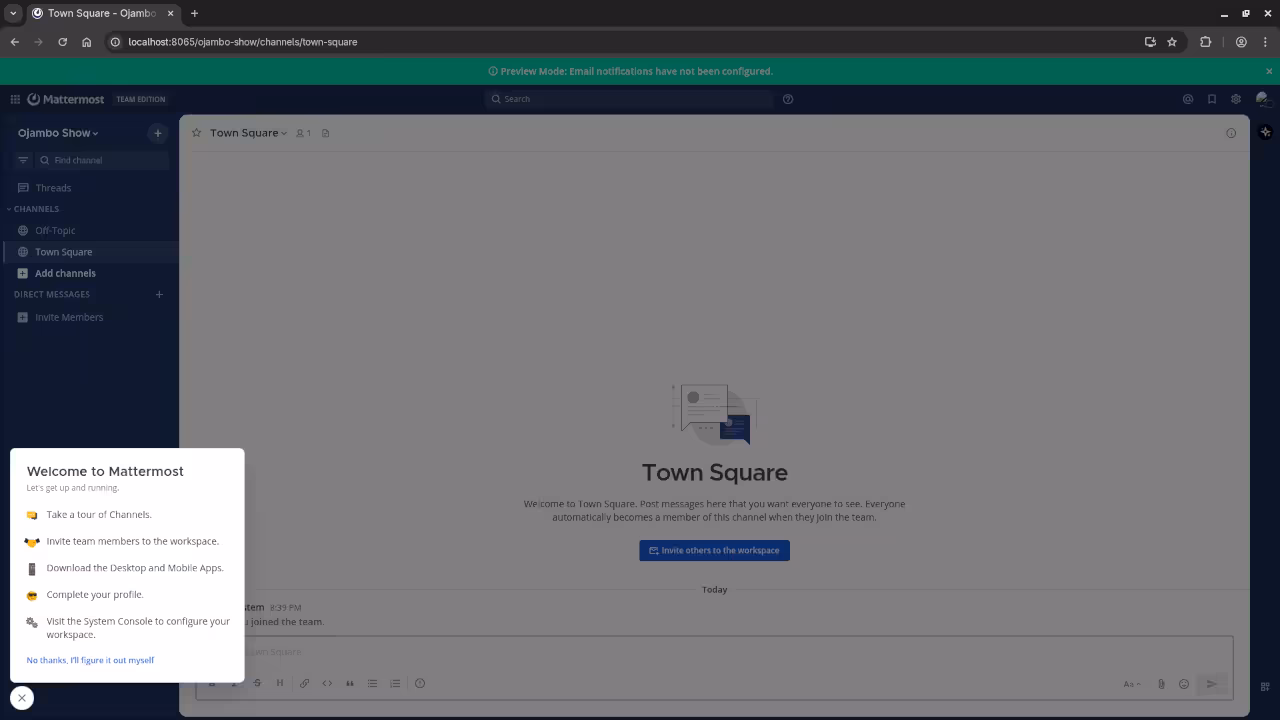Open the emoji picker in message box
Viewport: 1280px width, 720px height.
[x=1184, y=684]
